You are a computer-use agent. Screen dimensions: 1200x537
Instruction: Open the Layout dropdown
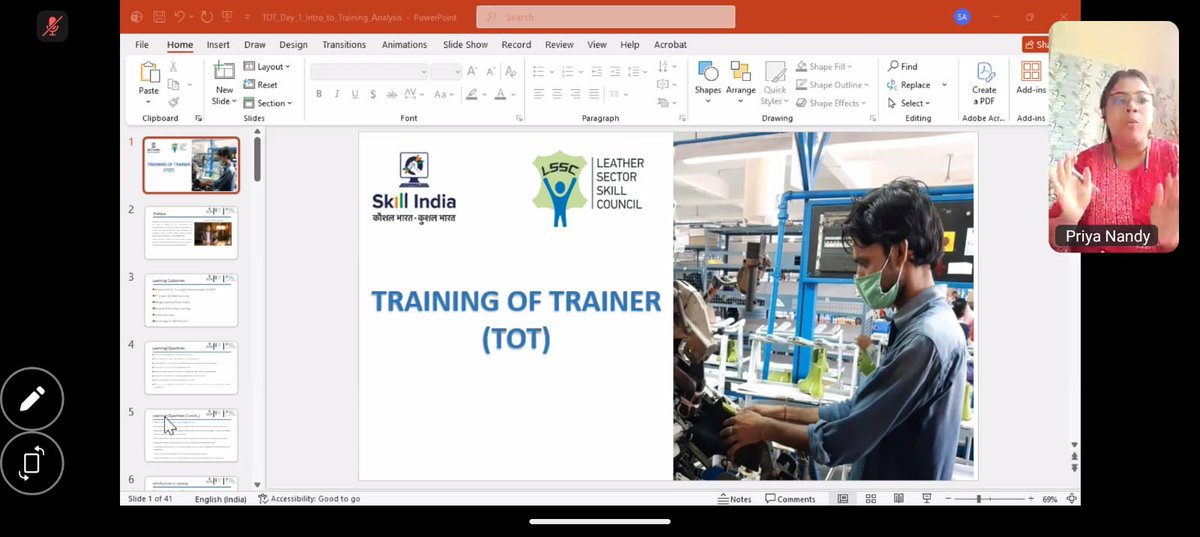pos(267,67)
